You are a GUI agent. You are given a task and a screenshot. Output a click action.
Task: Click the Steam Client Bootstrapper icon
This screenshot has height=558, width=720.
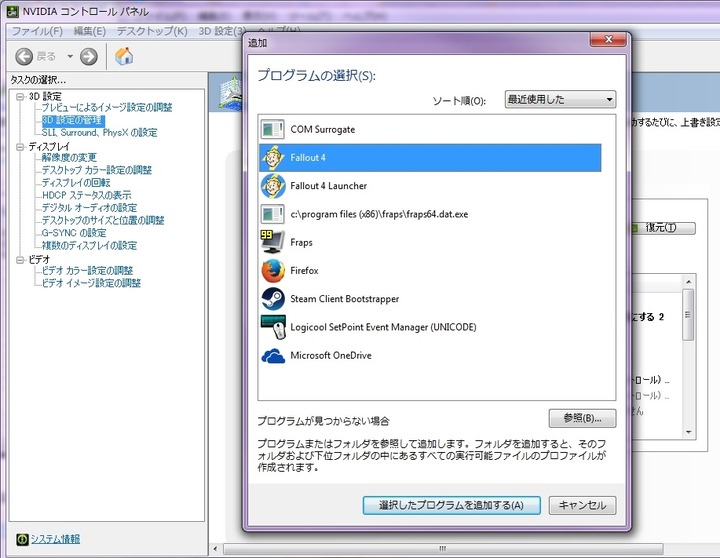click(273, 299)
